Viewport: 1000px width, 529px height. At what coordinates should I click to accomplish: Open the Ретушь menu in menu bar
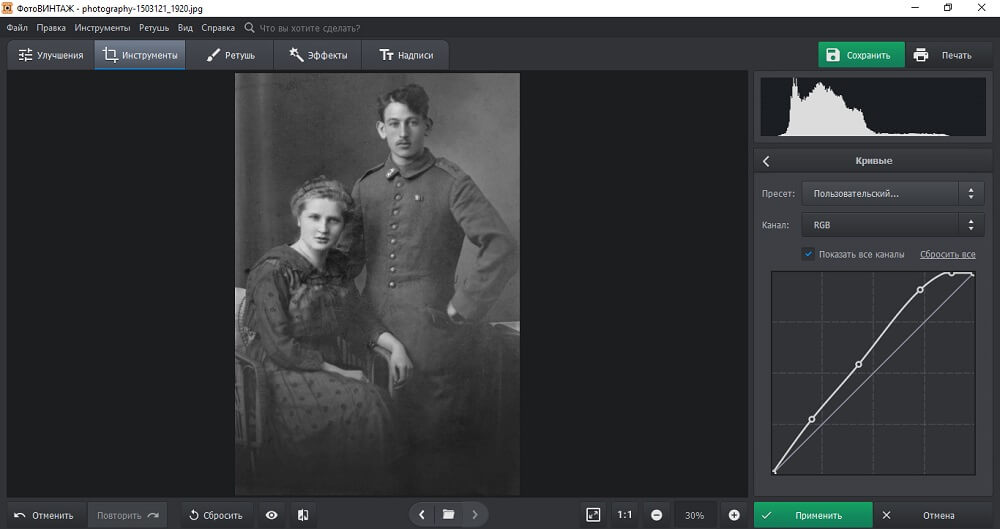(154, 28)
